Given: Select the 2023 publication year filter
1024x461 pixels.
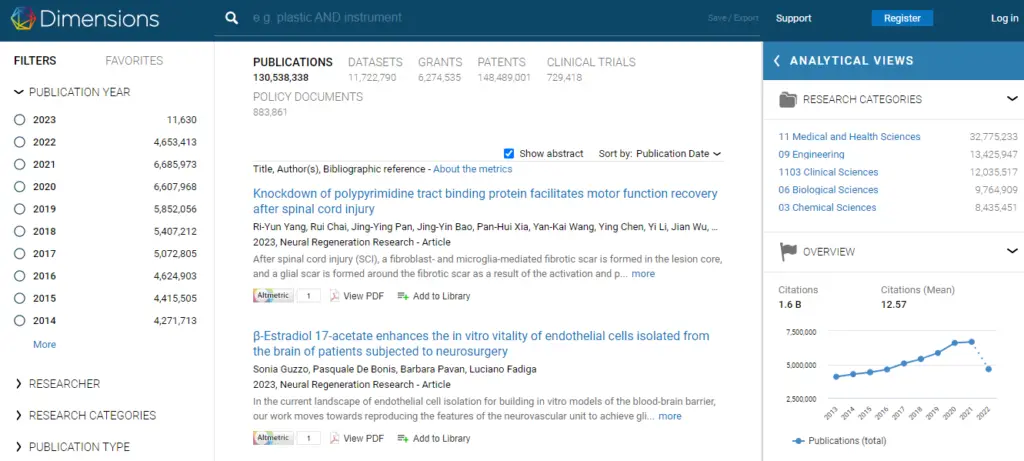Looking at the screenshot, I should 20,119.
